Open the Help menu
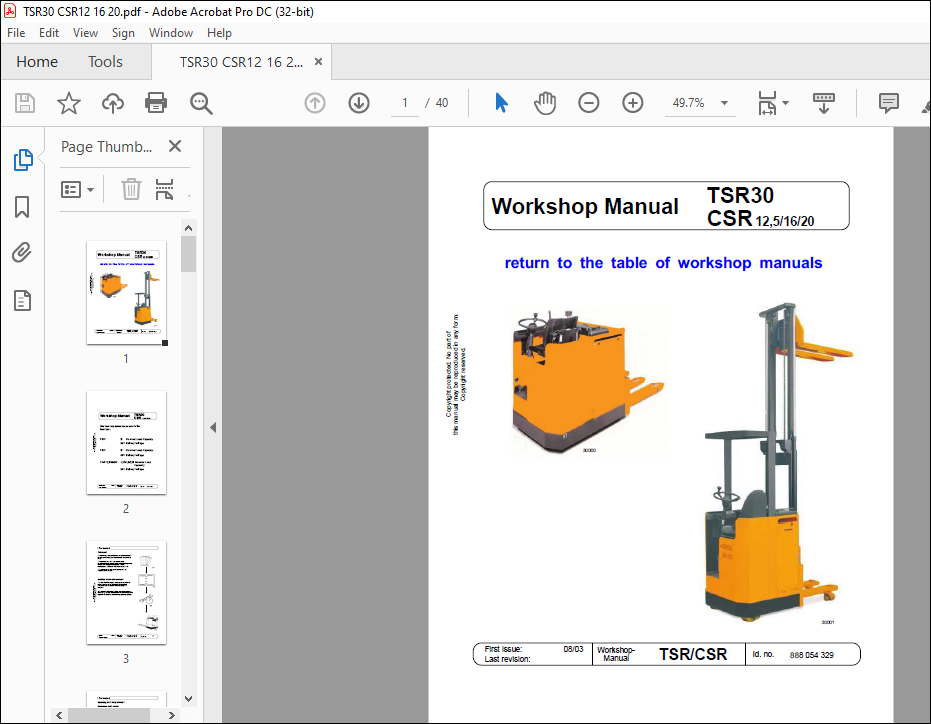The height and width of the screenshot is (724, 931). [x=219, y=33]
